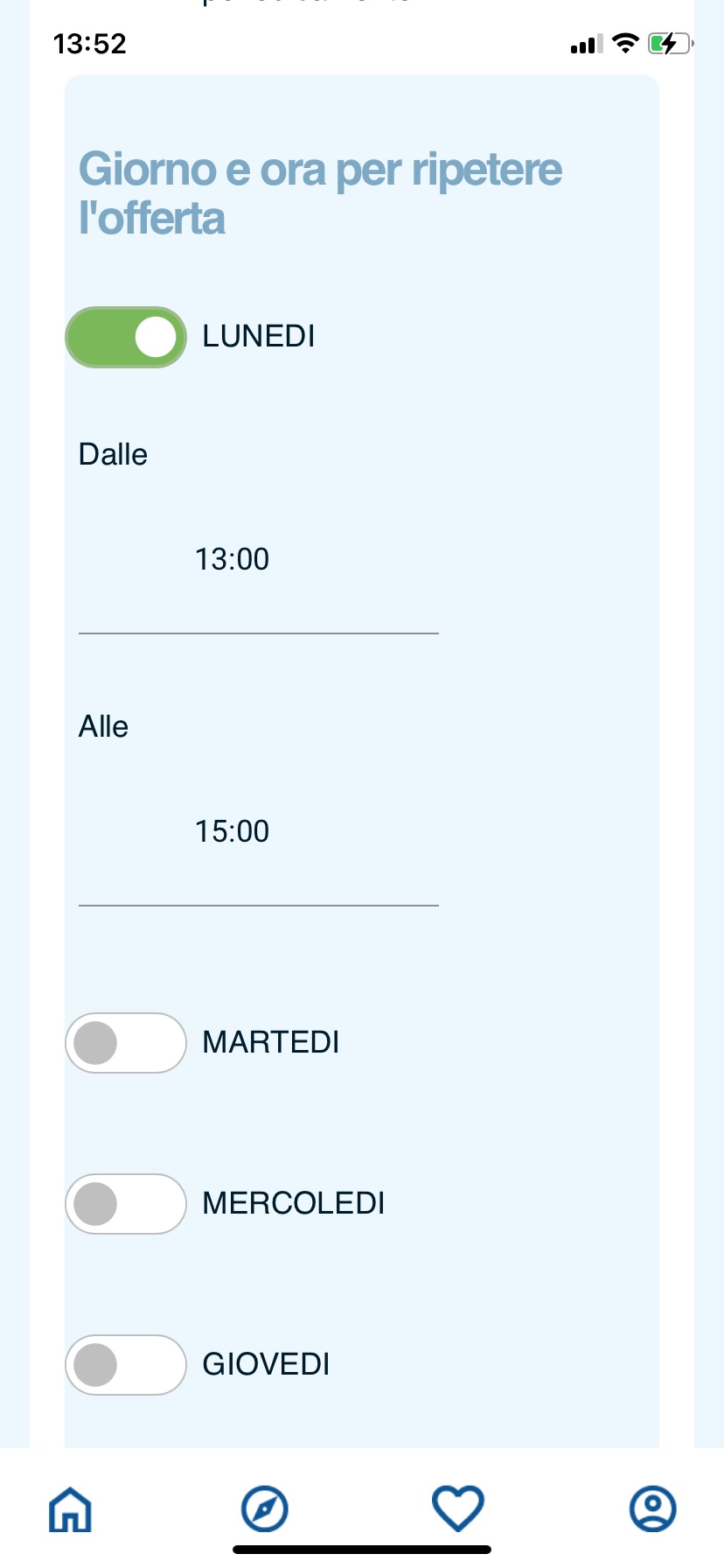Disable the LUNEDI toggle
The height and width of the screenshot is (1568, 724).
(126, 337)
